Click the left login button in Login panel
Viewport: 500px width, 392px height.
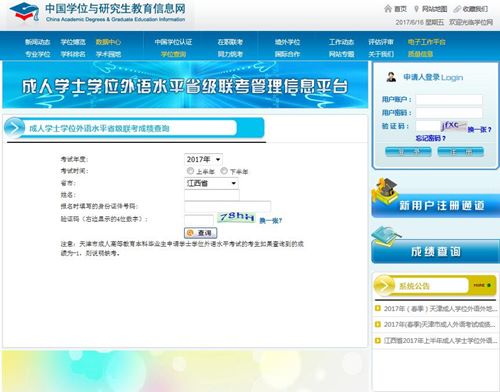408,152
